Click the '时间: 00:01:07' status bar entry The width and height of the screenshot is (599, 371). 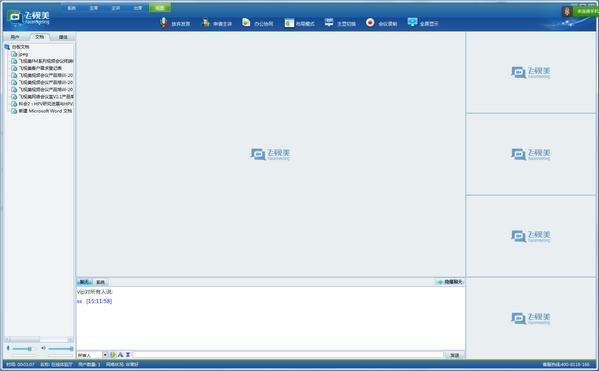click(20, 365)
